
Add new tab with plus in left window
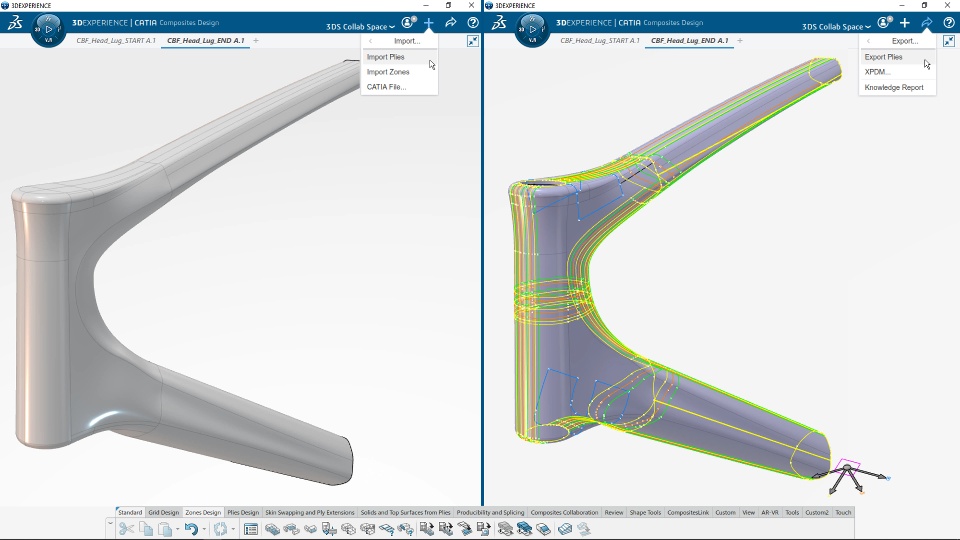click(x=256, y=40)
